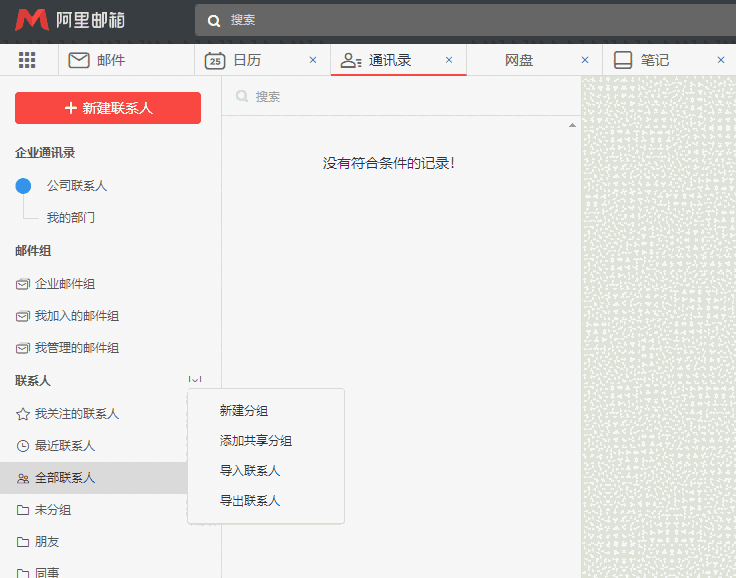
Task: Toggle the 联系人 section dropdown arrow
Action: coord(195,380)
